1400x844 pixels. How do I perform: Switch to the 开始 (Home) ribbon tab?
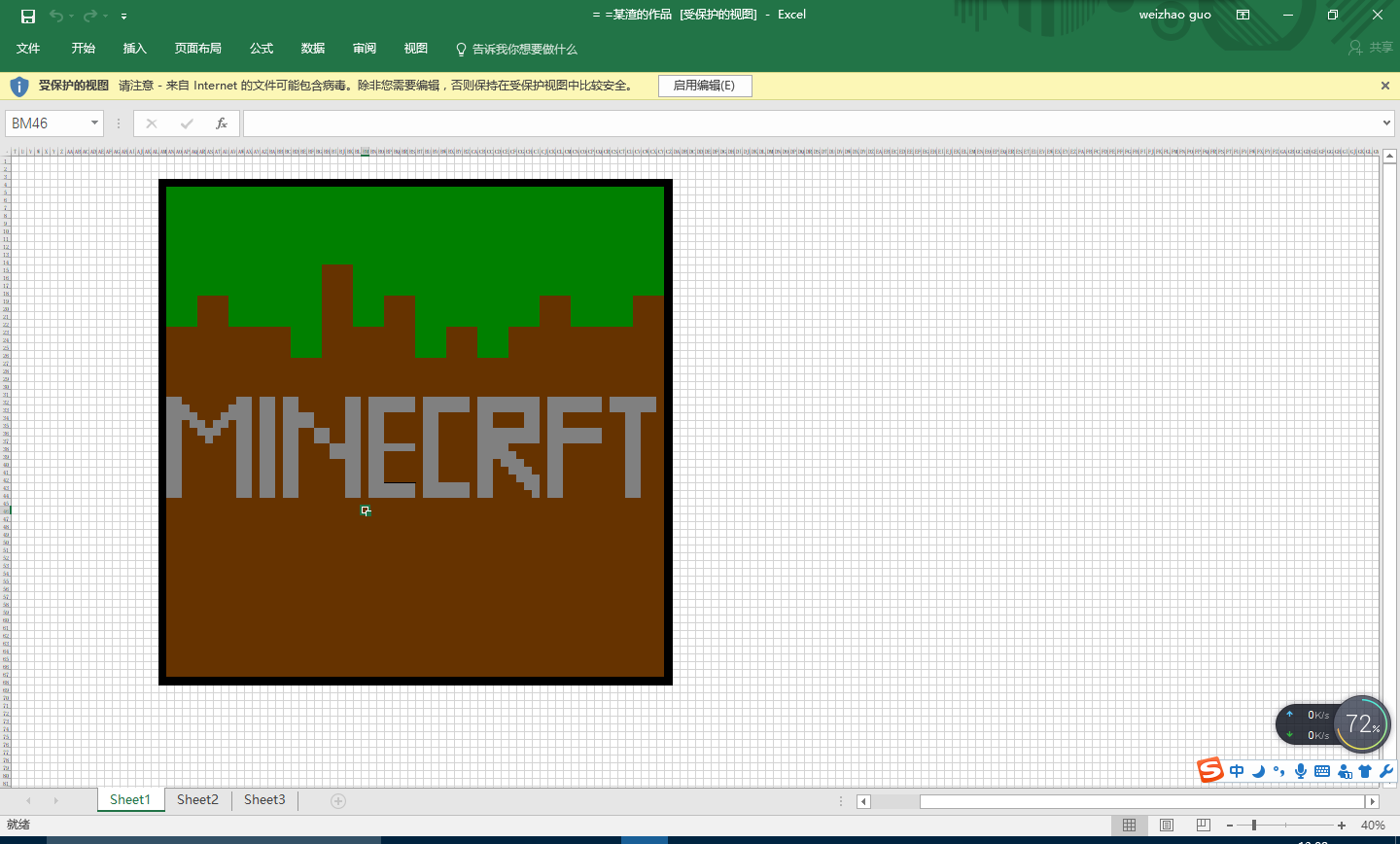[84, 49]
